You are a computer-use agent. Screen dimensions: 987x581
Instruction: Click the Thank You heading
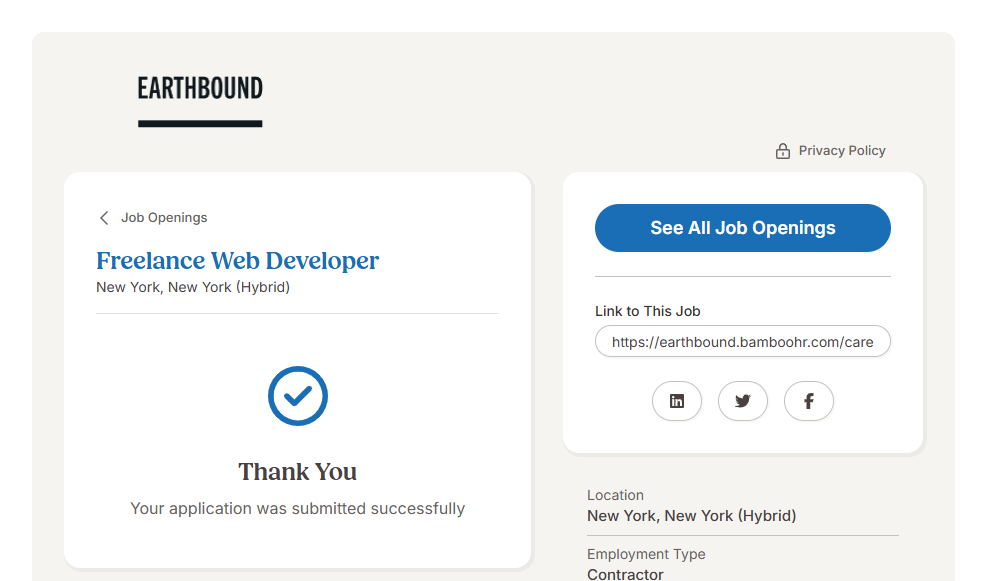pyautogui.click(x=298, y=472)
